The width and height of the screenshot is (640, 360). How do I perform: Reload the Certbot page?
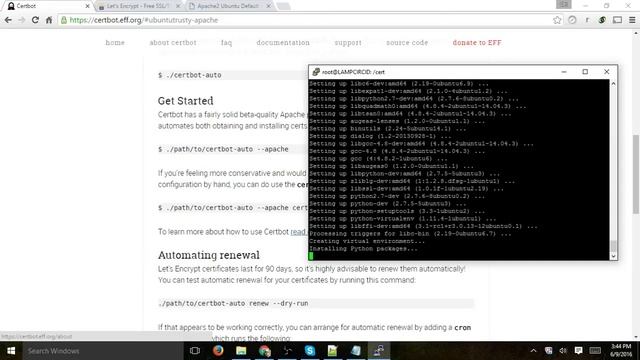(36, 20)
